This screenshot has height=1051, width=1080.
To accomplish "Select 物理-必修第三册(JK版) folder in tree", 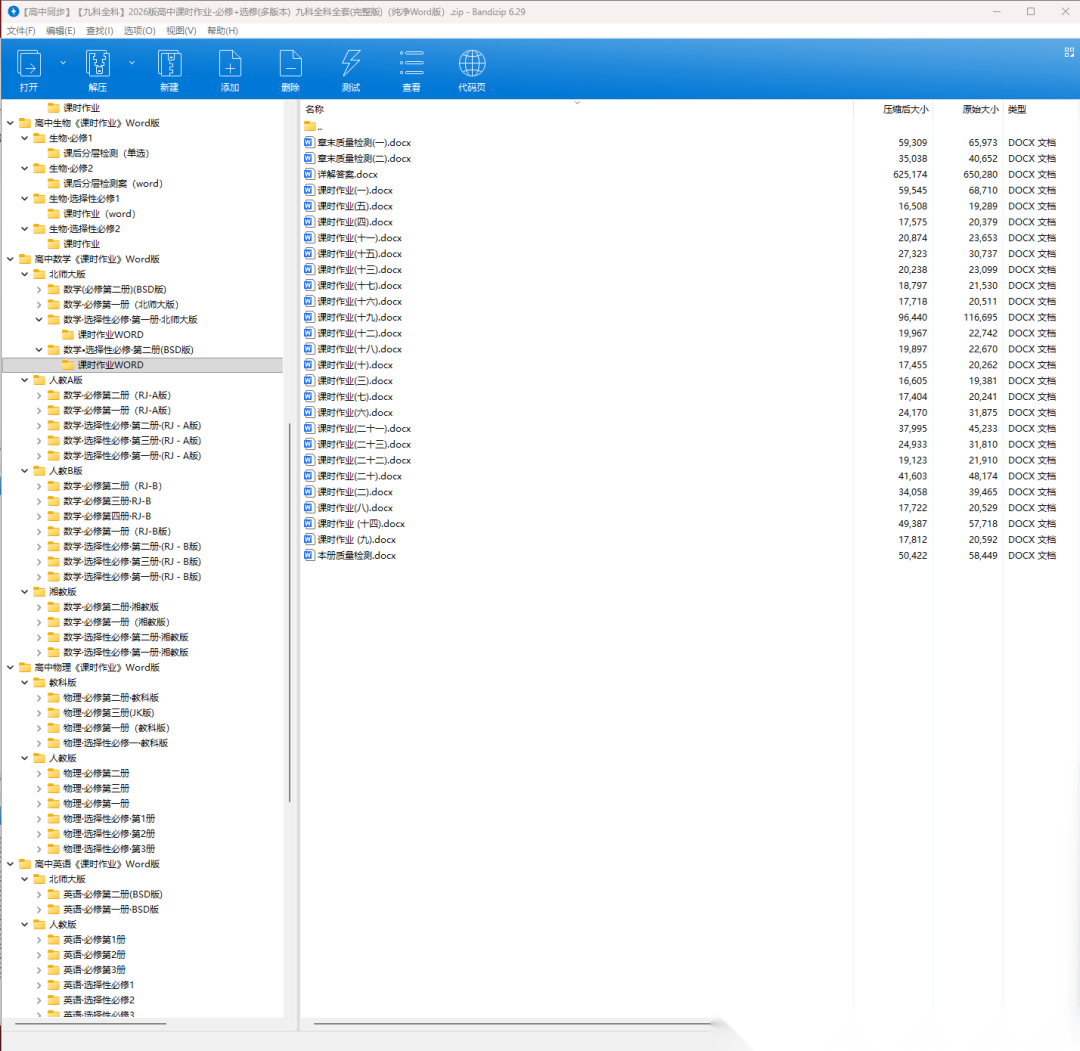I will (x=108, y=713).
